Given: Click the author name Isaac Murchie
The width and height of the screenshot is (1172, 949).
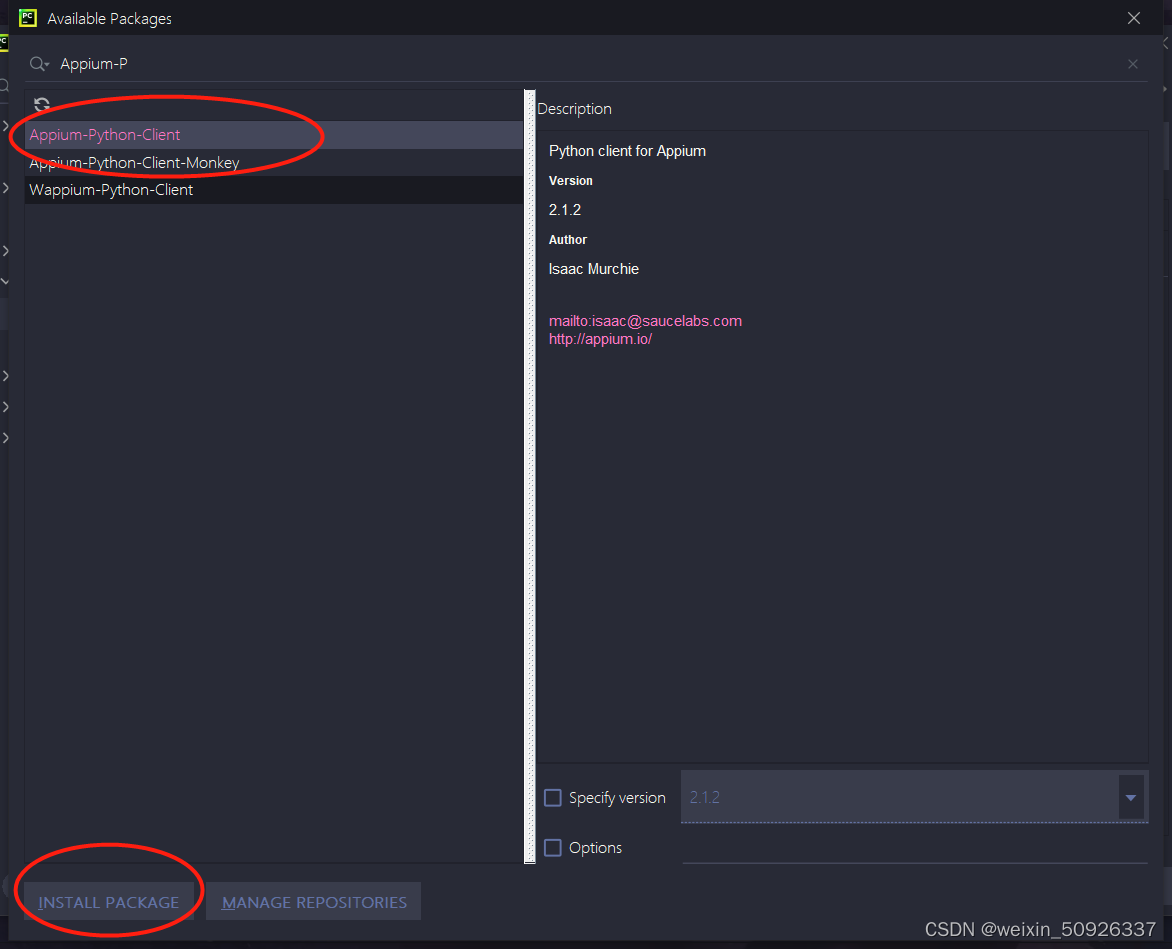Looking at the screenshot, I should 593,269.
